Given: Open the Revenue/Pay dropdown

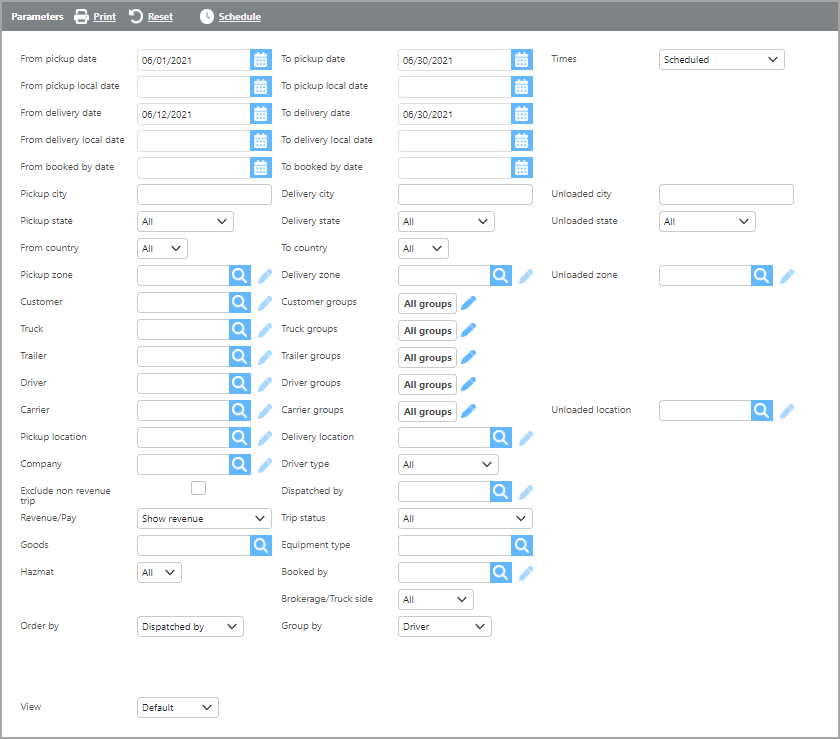Looking at the screenshot, I should click(x=204, y=519).
